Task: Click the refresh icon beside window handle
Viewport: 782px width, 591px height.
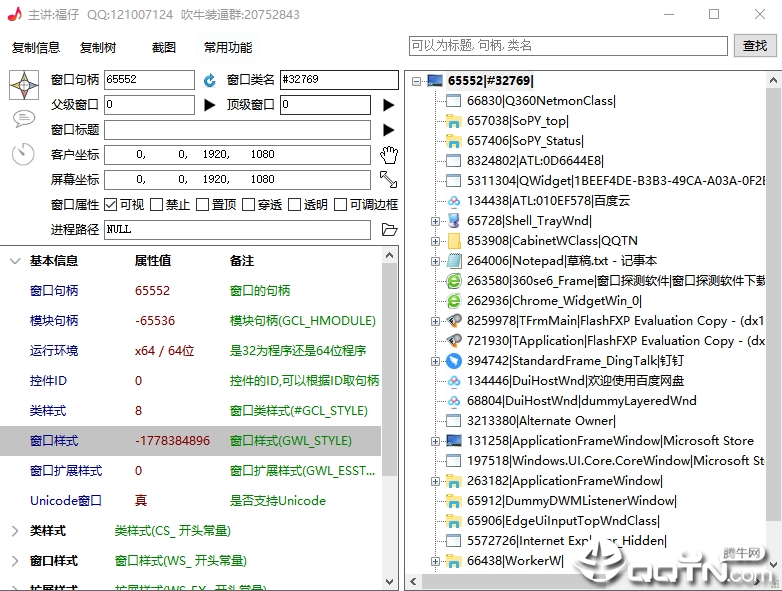Action: (x=209, y=80)
